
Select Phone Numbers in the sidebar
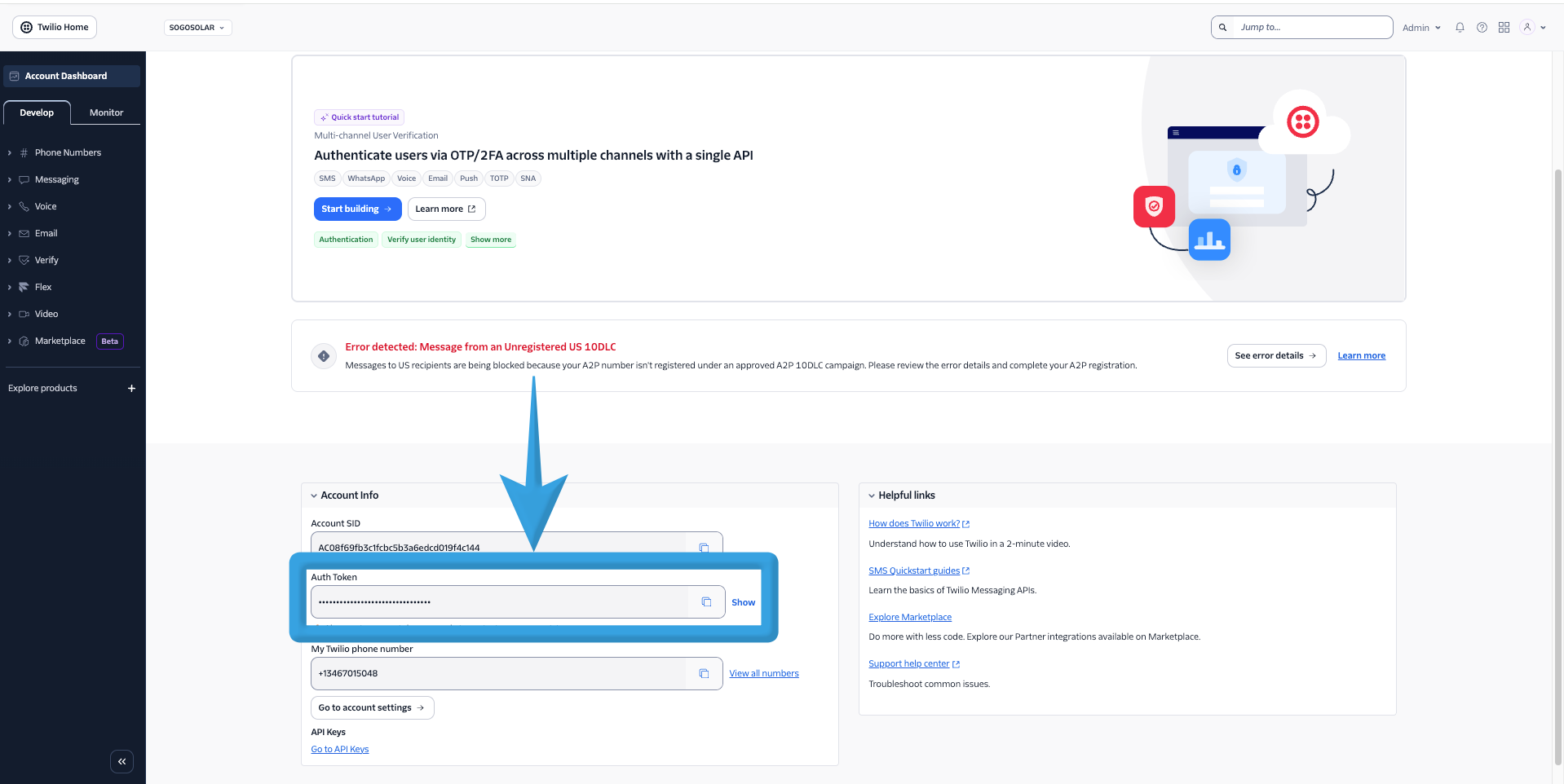68,152
